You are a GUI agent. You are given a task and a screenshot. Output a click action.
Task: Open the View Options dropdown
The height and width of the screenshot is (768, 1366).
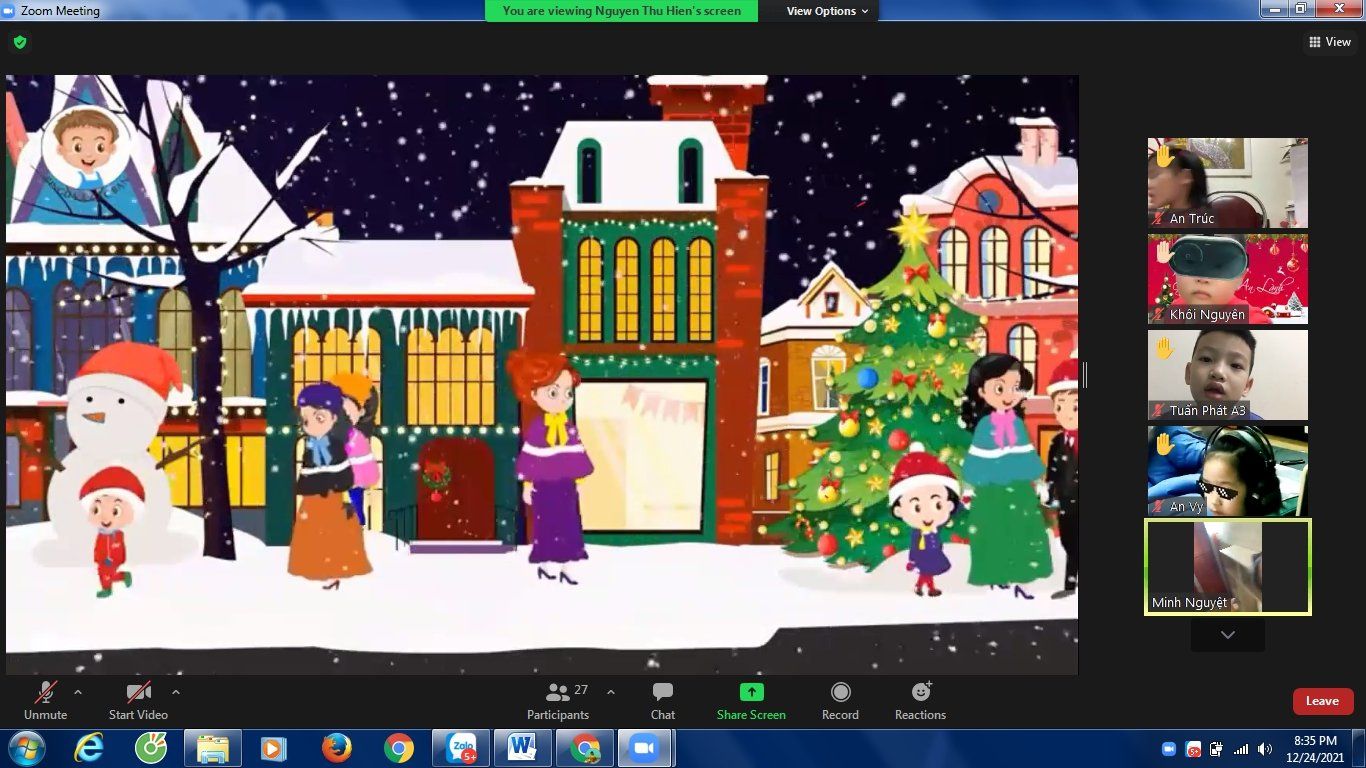pos(827,11)
